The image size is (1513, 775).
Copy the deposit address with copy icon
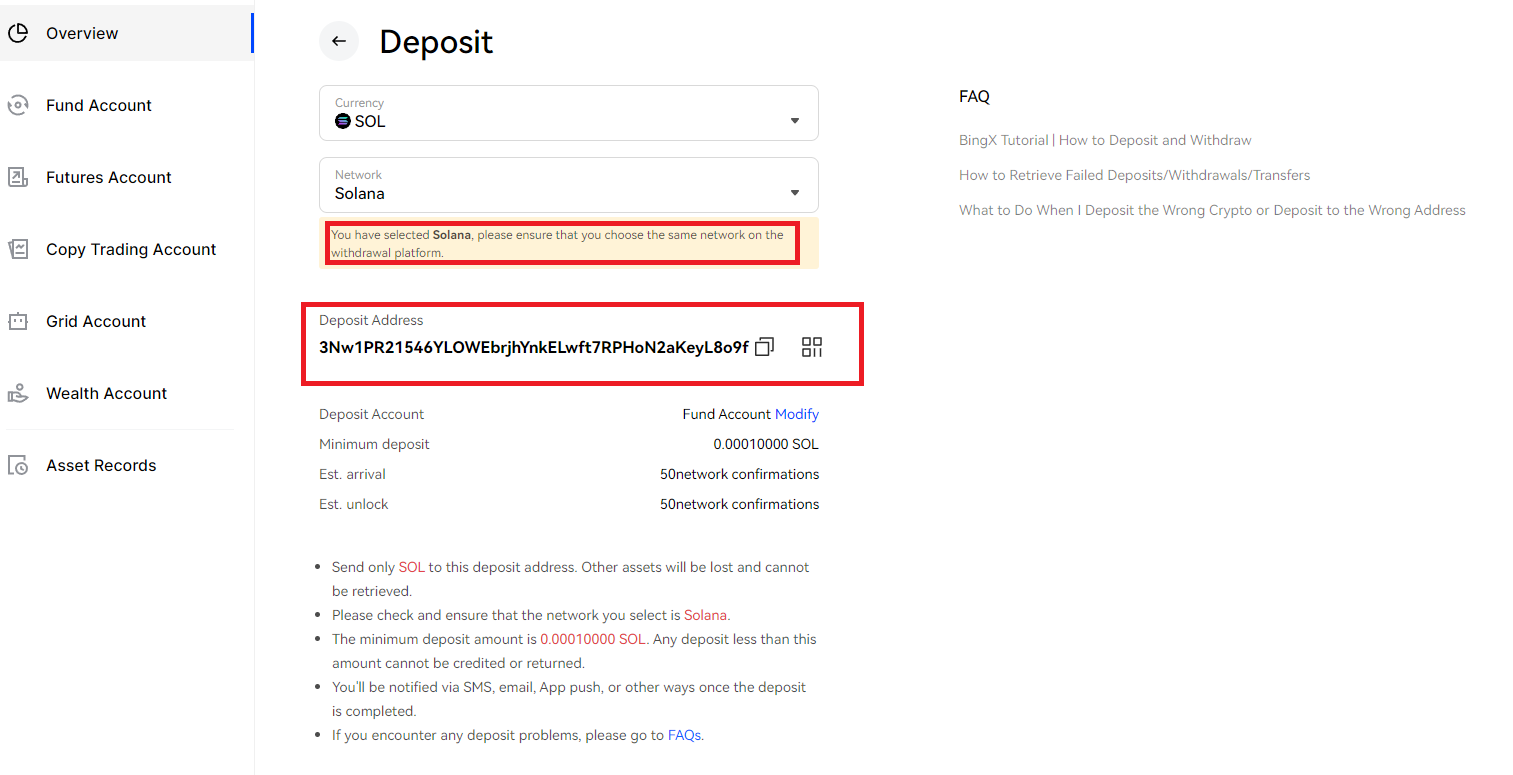[x=765, y=347]
